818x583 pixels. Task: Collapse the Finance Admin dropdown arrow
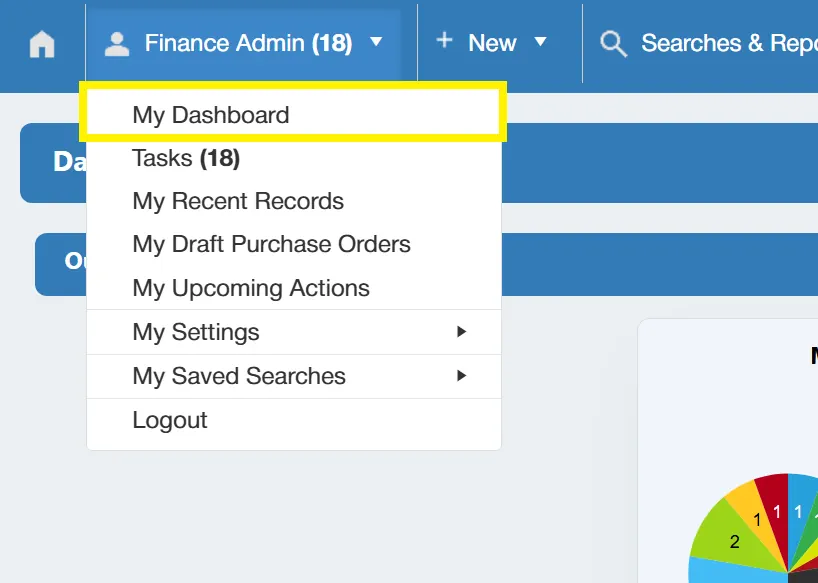[376, 42]
